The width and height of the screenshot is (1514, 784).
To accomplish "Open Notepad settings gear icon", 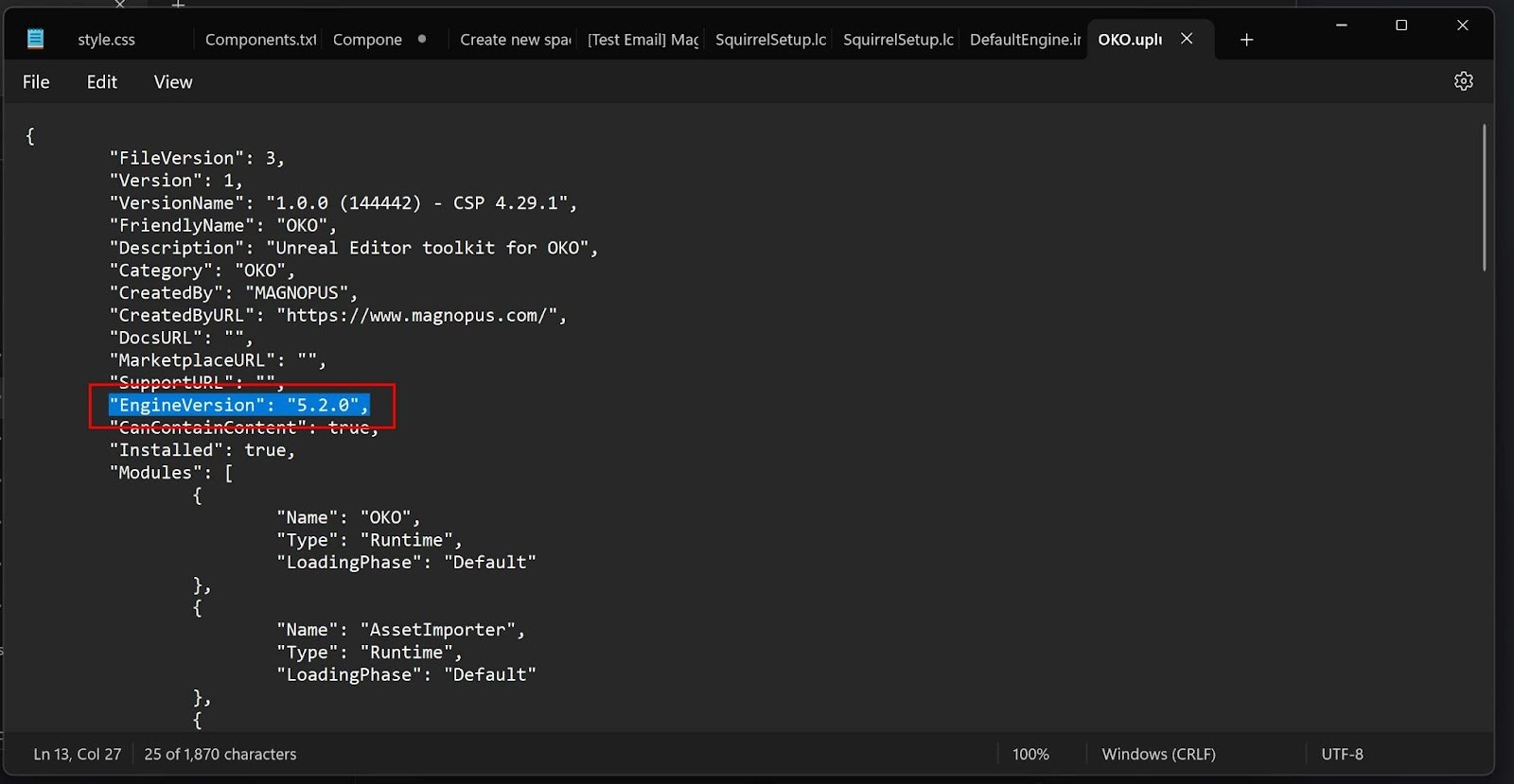I will click(x=1463, y=81).
